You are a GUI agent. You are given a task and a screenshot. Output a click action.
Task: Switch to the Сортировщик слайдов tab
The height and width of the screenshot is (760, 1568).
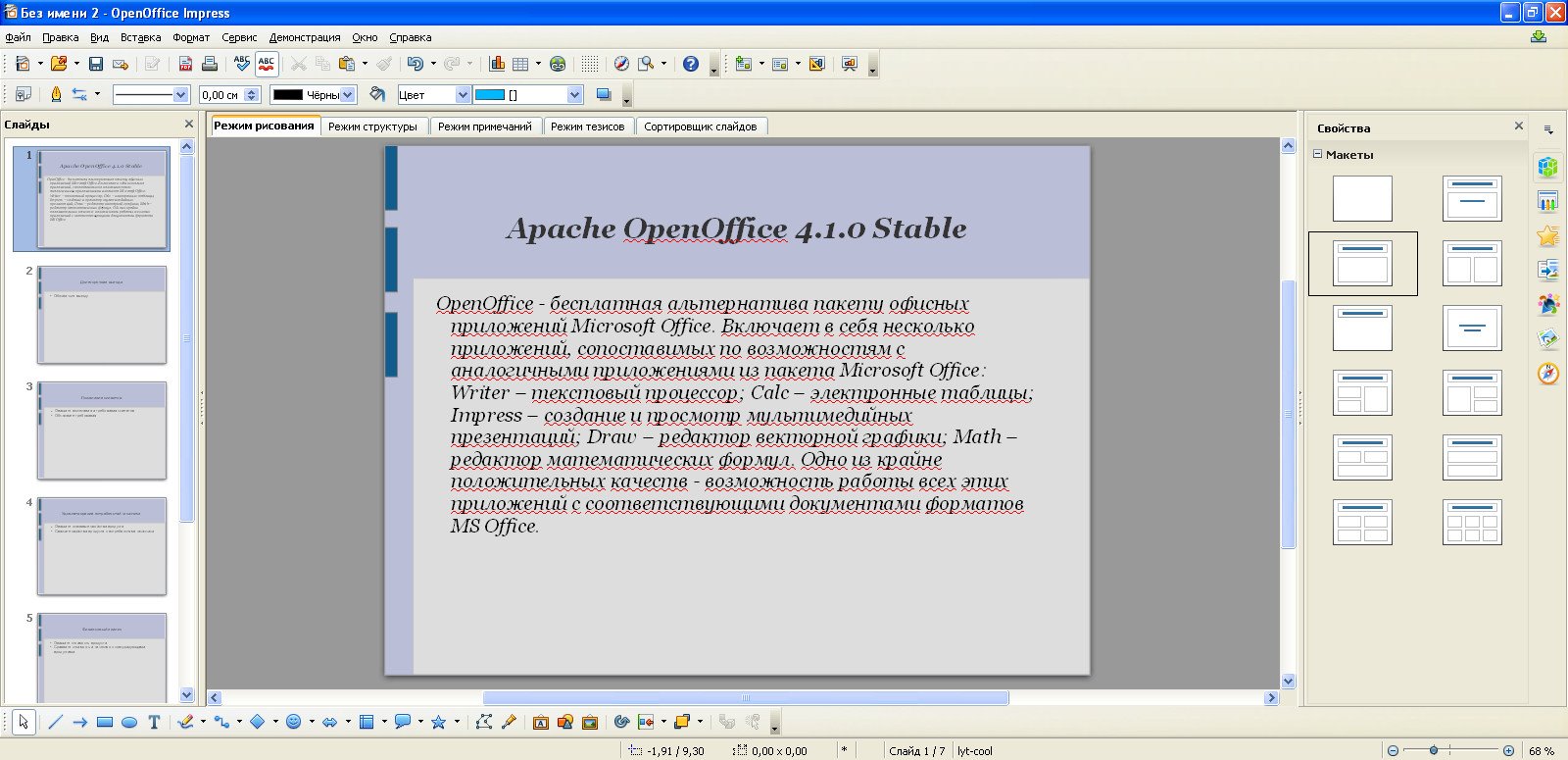coord(701,127)
